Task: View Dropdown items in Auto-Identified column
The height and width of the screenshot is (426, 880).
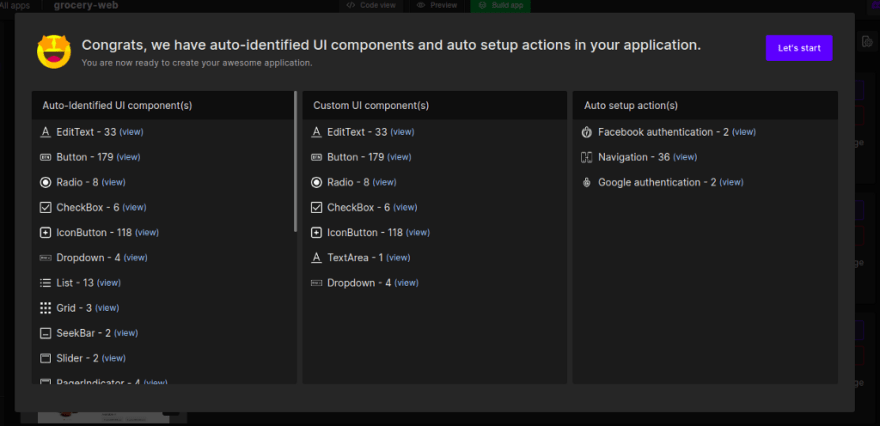Action: click(135, 258)
